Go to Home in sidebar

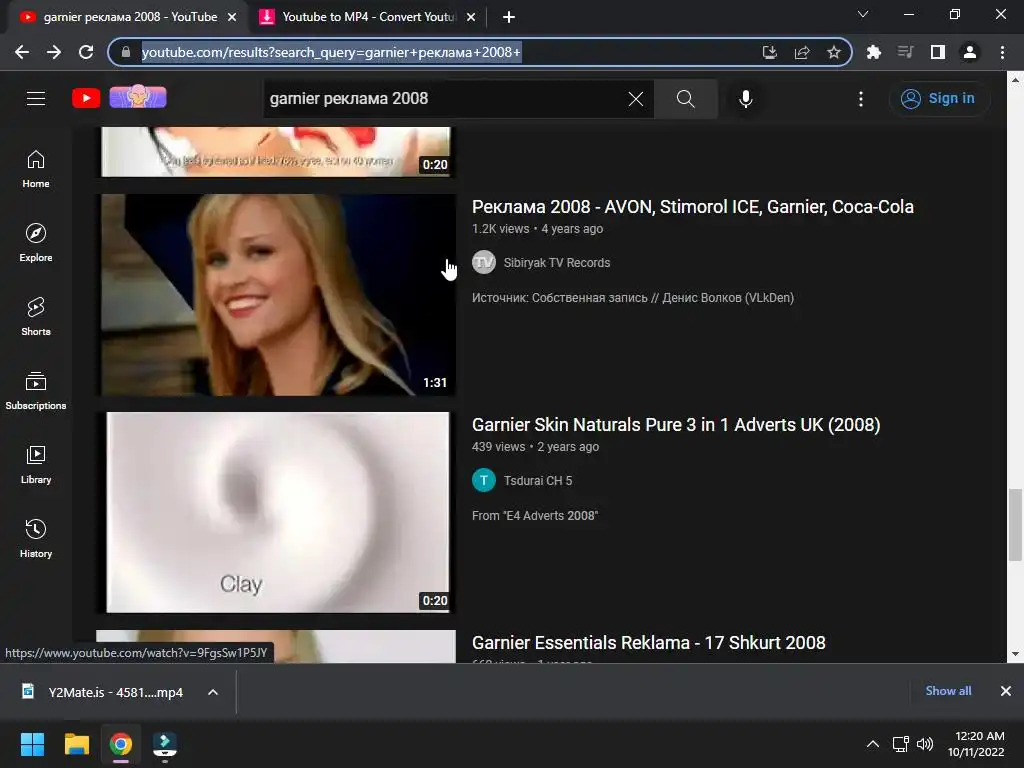click(x=36, y=169)
